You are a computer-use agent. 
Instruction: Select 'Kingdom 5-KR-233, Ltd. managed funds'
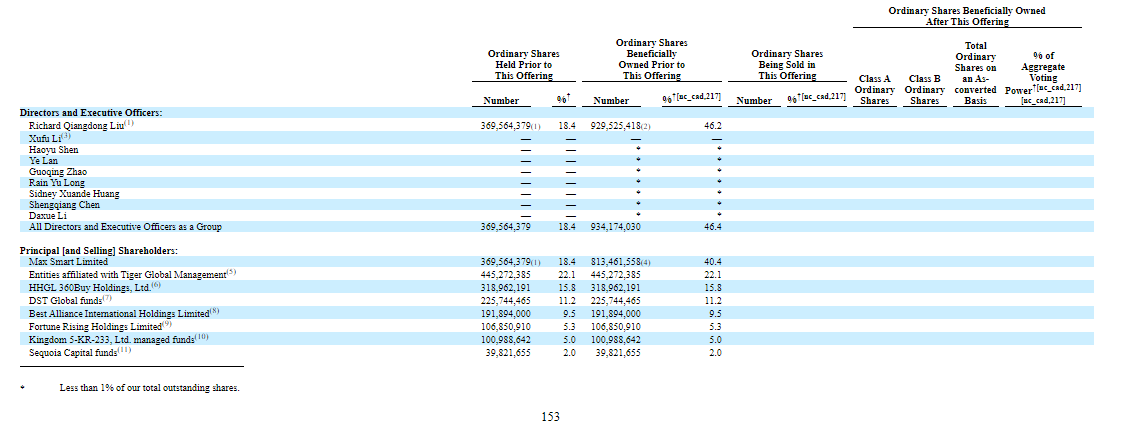click(112, 339)
